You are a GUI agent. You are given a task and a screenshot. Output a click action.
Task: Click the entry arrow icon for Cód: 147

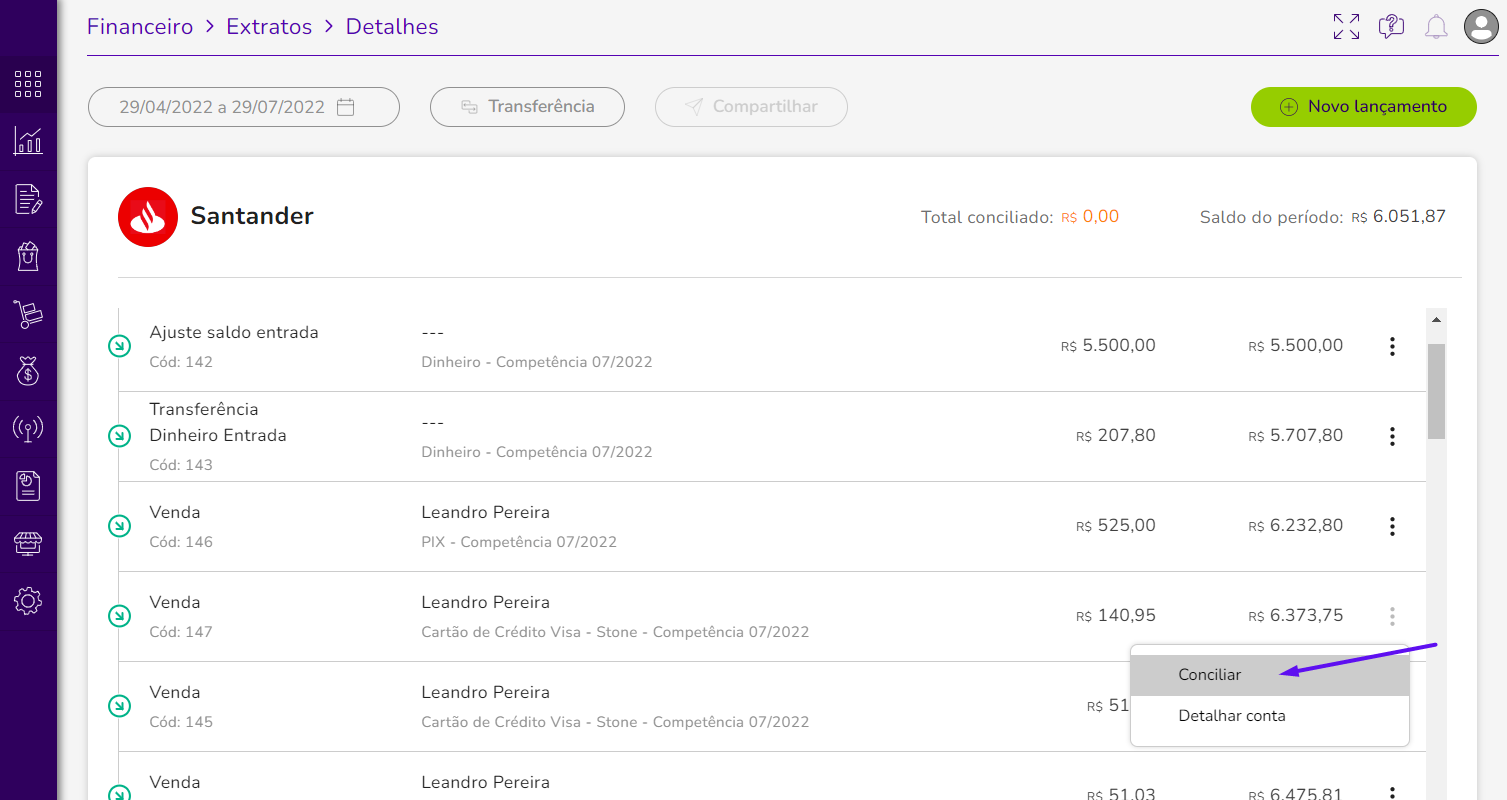(x=119, y=616)
